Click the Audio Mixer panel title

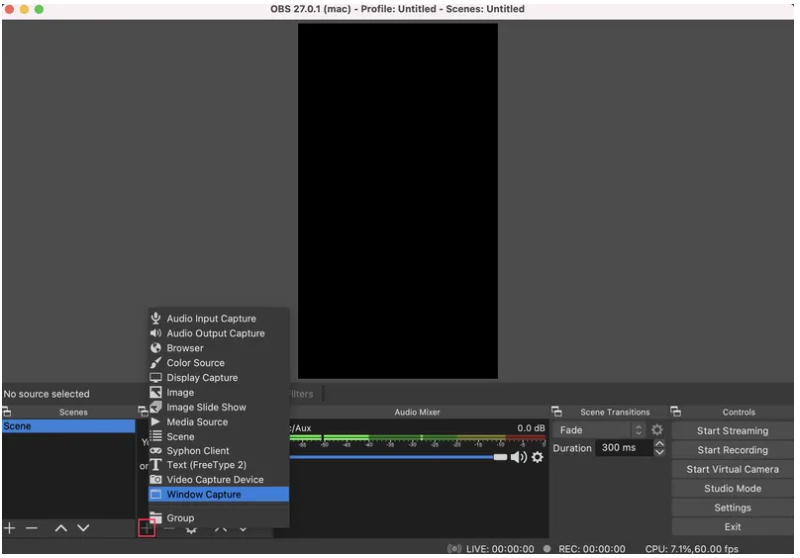417,412
